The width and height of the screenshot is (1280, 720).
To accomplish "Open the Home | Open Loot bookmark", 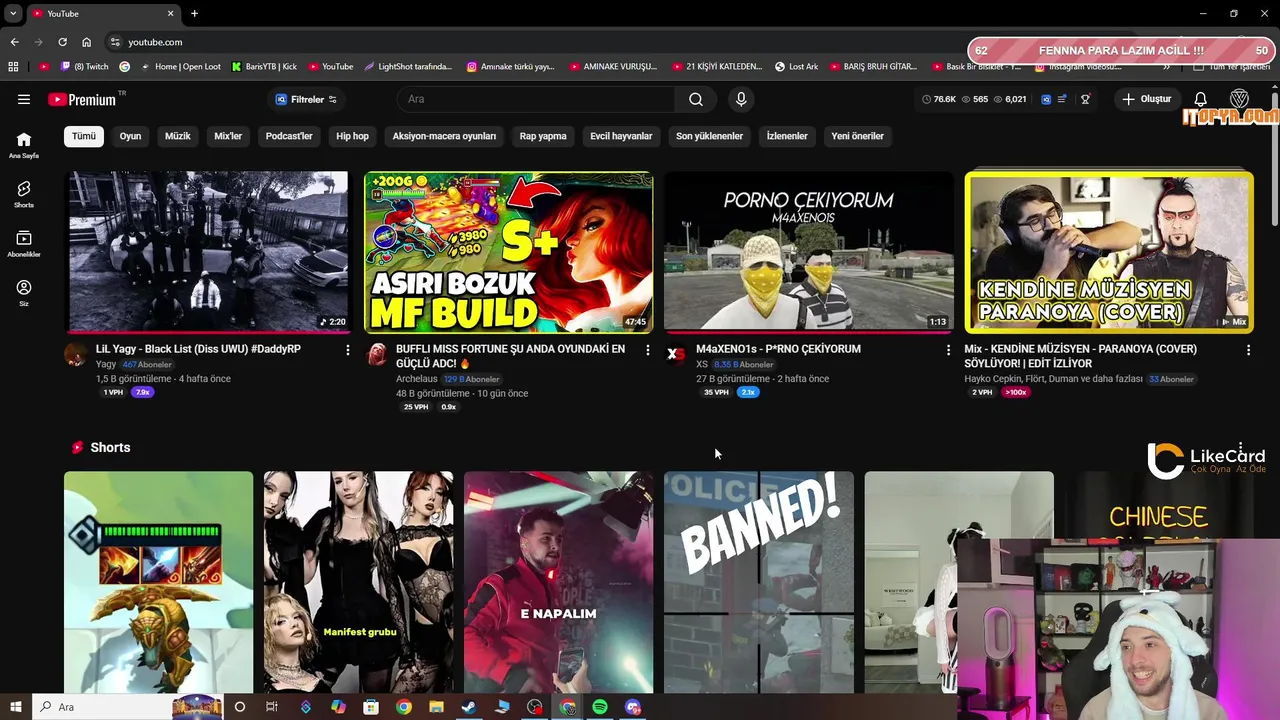I will click(x=181, y=67).
